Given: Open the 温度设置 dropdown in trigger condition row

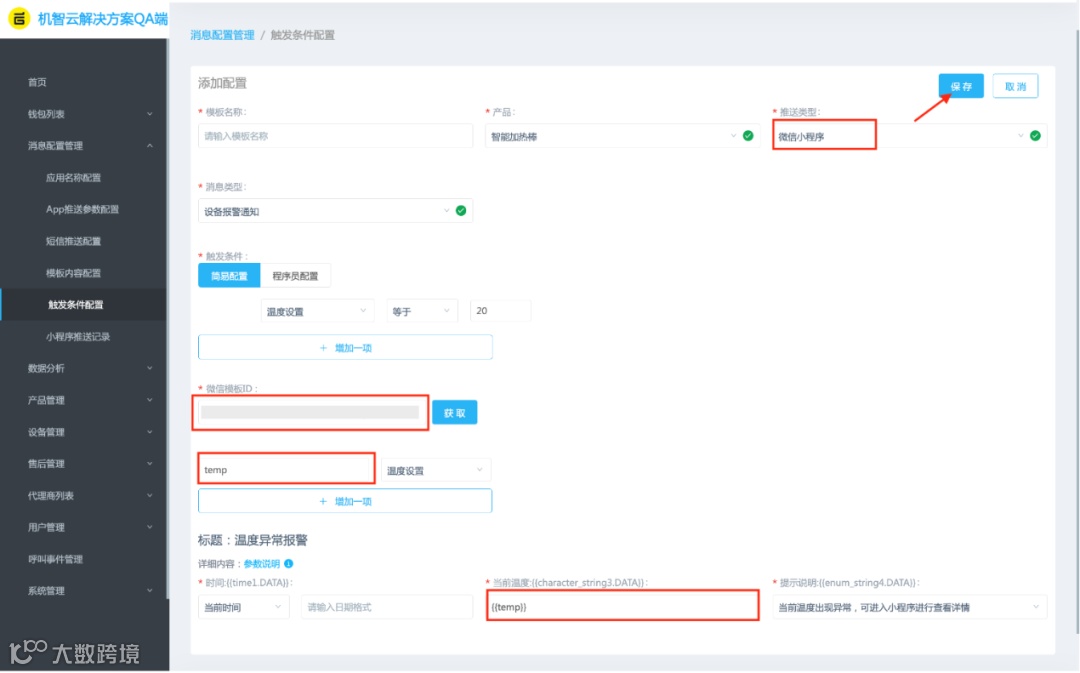Looking at the screenshot, I should point(318,311).
